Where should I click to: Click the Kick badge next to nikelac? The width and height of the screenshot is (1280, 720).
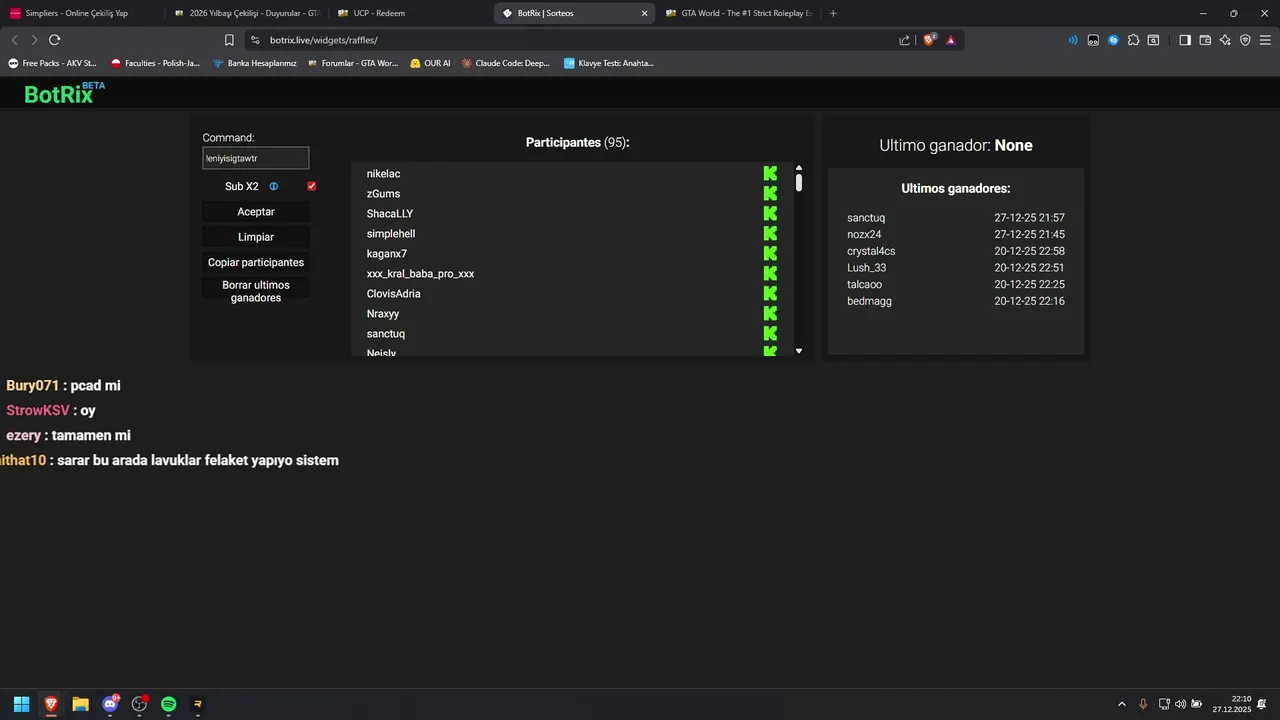click(770, 174)
